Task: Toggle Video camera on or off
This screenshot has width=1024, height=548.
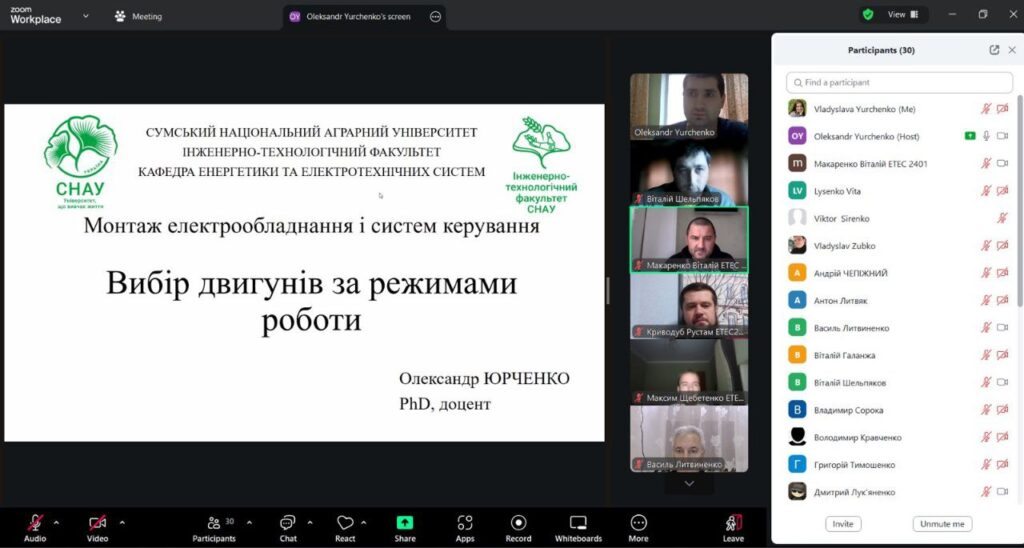Action: [x=97, y=523]
